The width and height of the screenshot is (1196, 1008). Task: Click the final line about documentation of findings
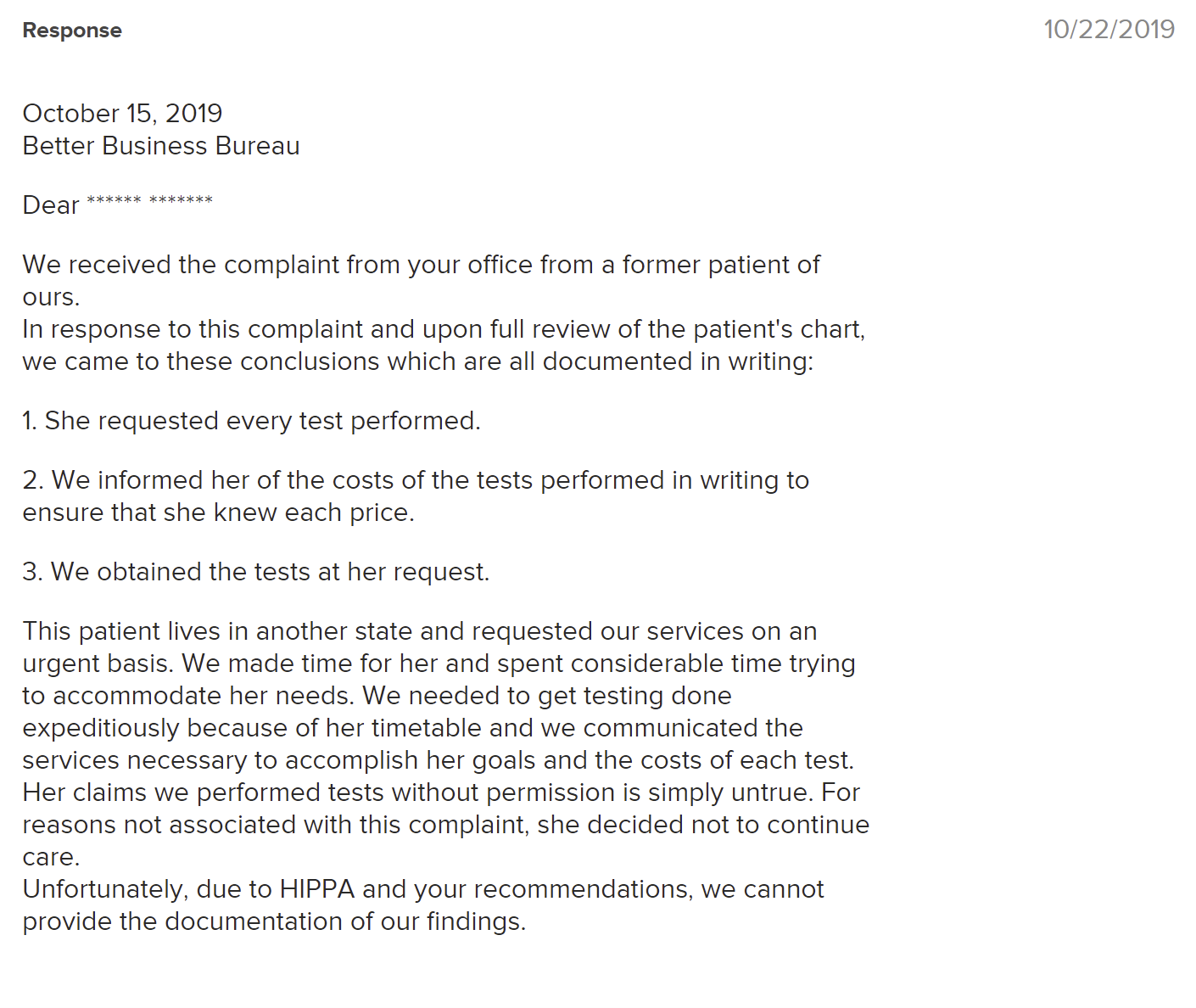pos(274,921)
